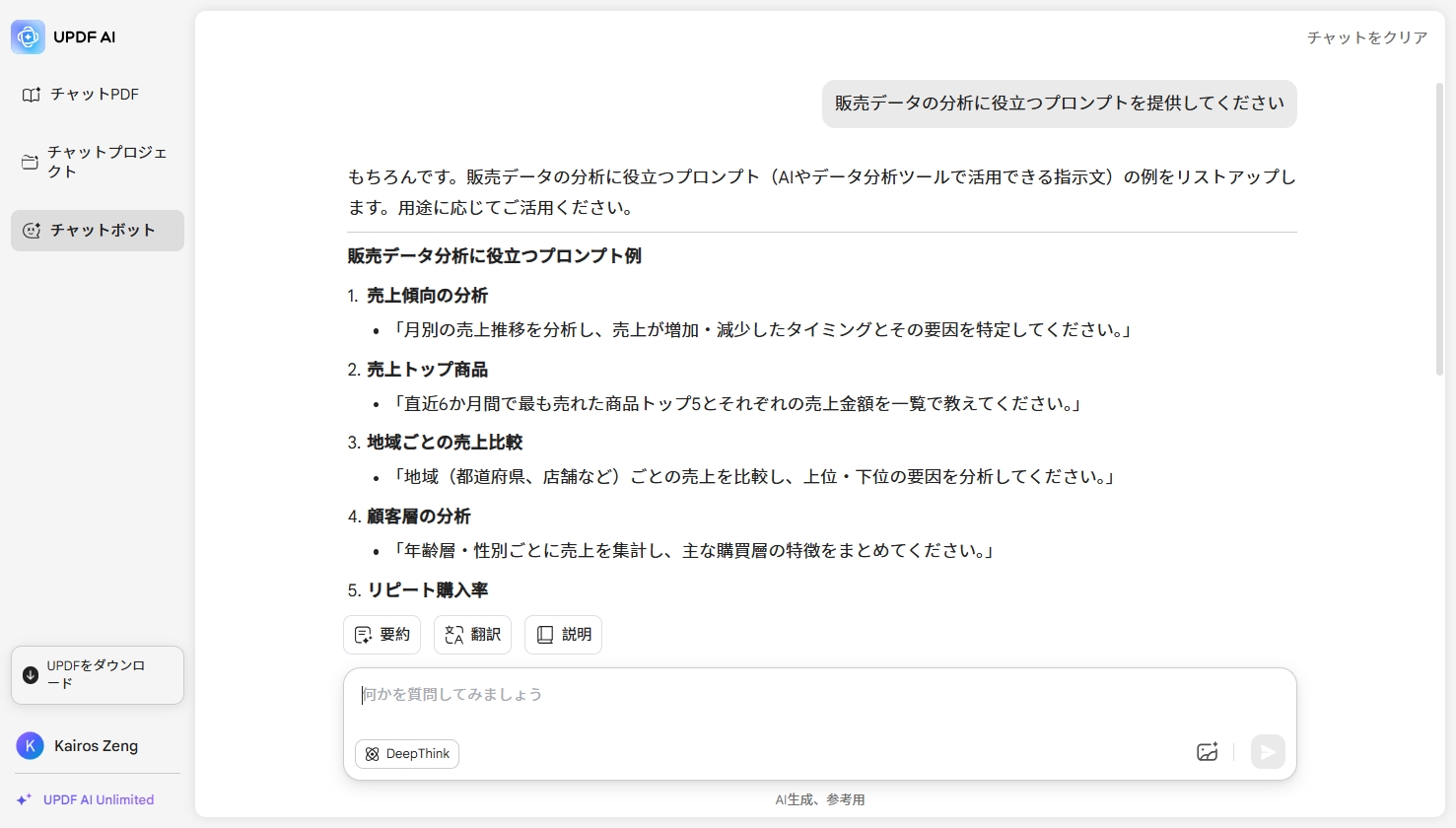Screen dimensions: 1456x828
Task: Open the UPDF AI Unlimited link
Action: tap(99, 799)
